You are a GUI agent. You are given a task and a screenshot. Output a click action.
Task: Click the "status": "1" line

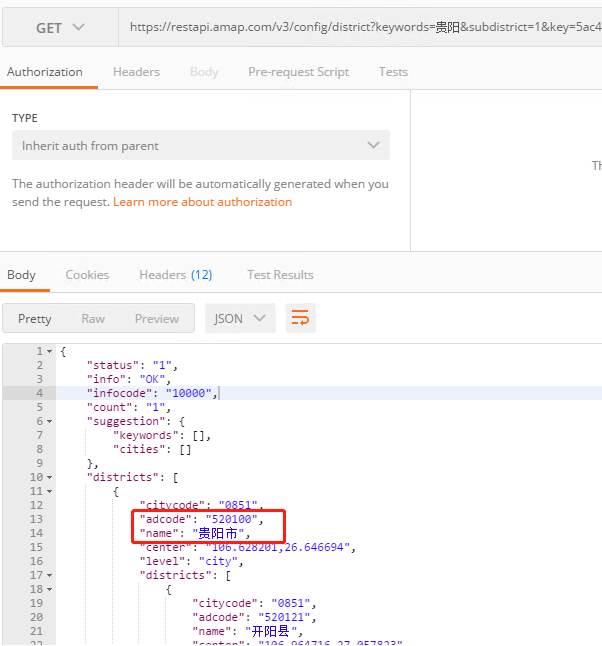pos(132,365)
